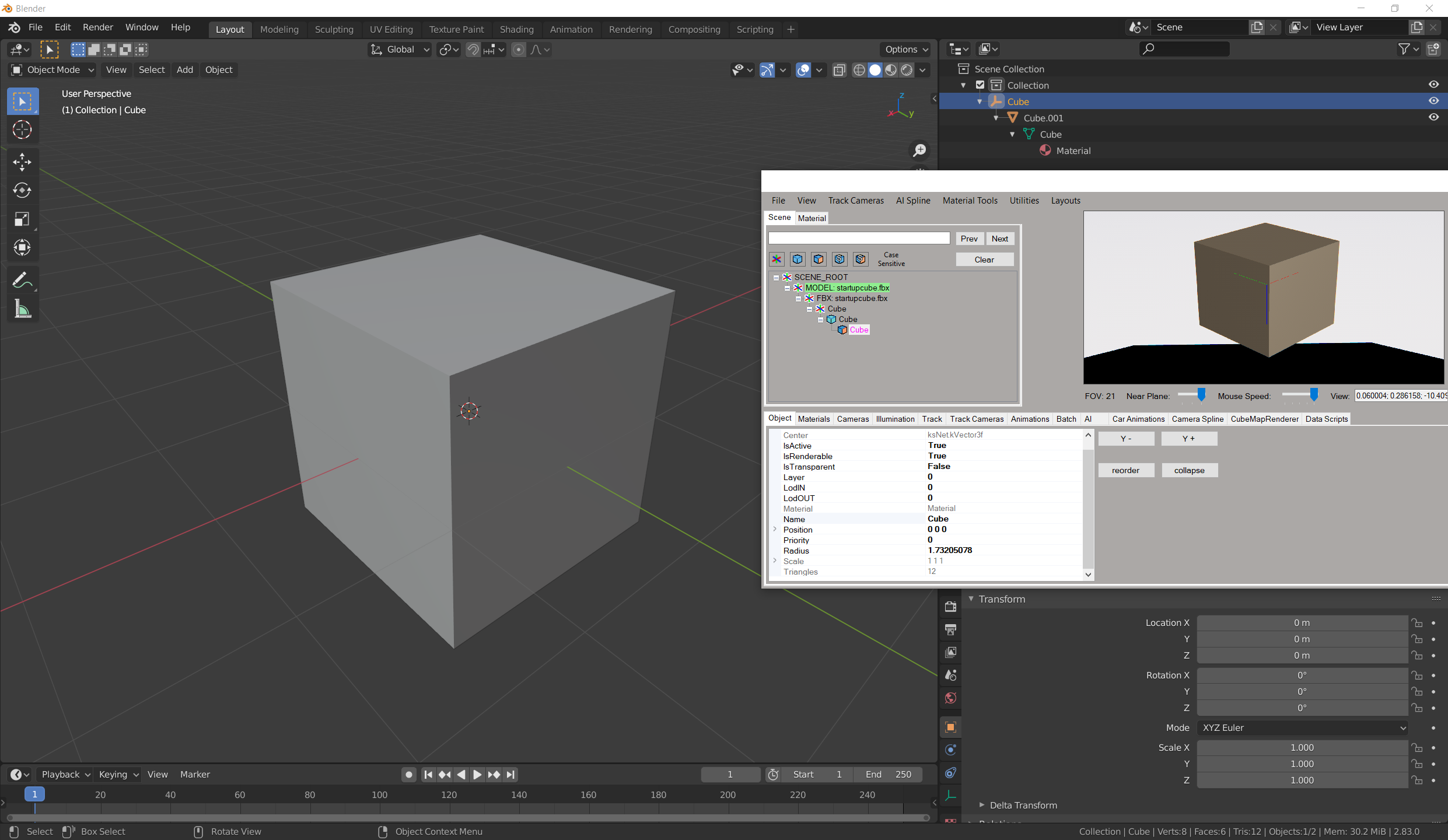Screen dimensions: 1448x840
Task: Open the Outliner filter icon
Action: point(1405,49)
